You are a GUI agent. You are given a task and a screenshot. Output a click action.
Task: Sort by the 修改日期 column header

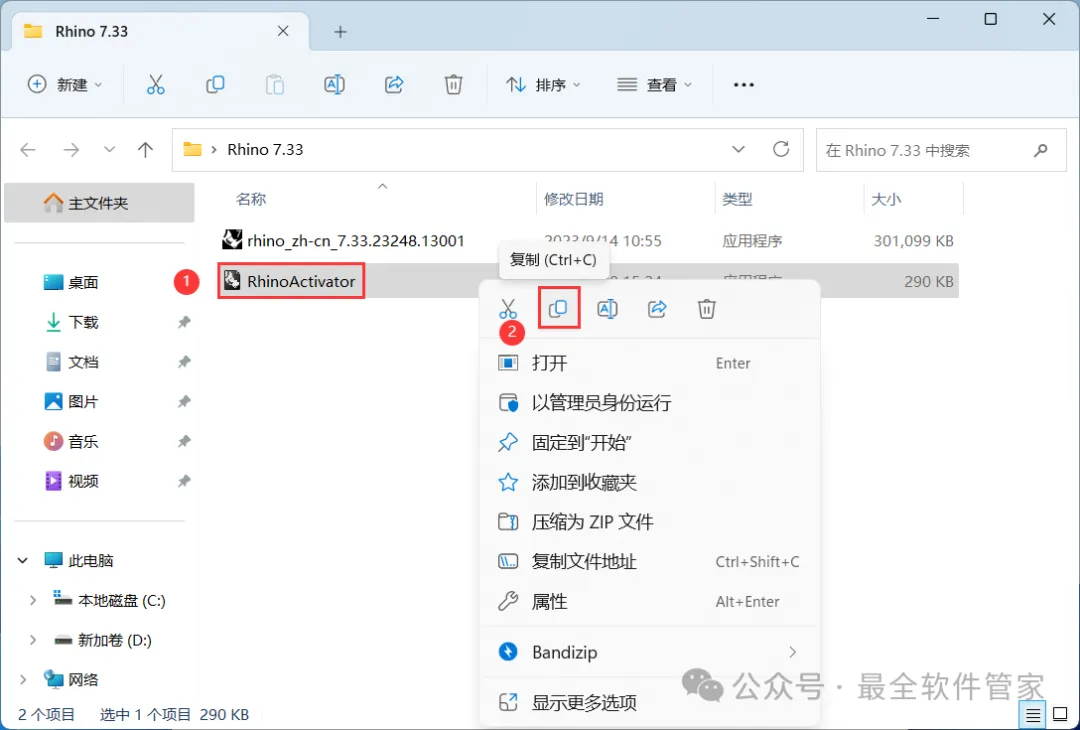(574, 199)
